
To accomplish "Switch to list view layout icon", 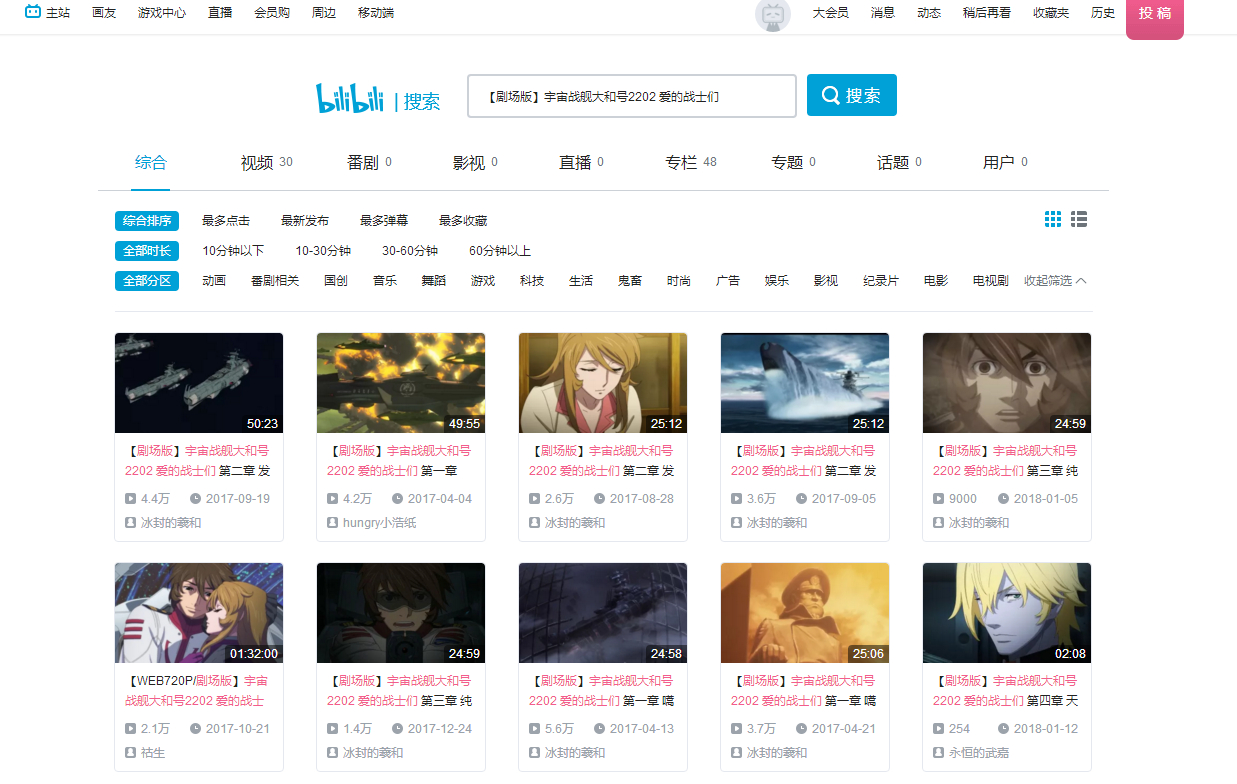I will [1079, 219].
